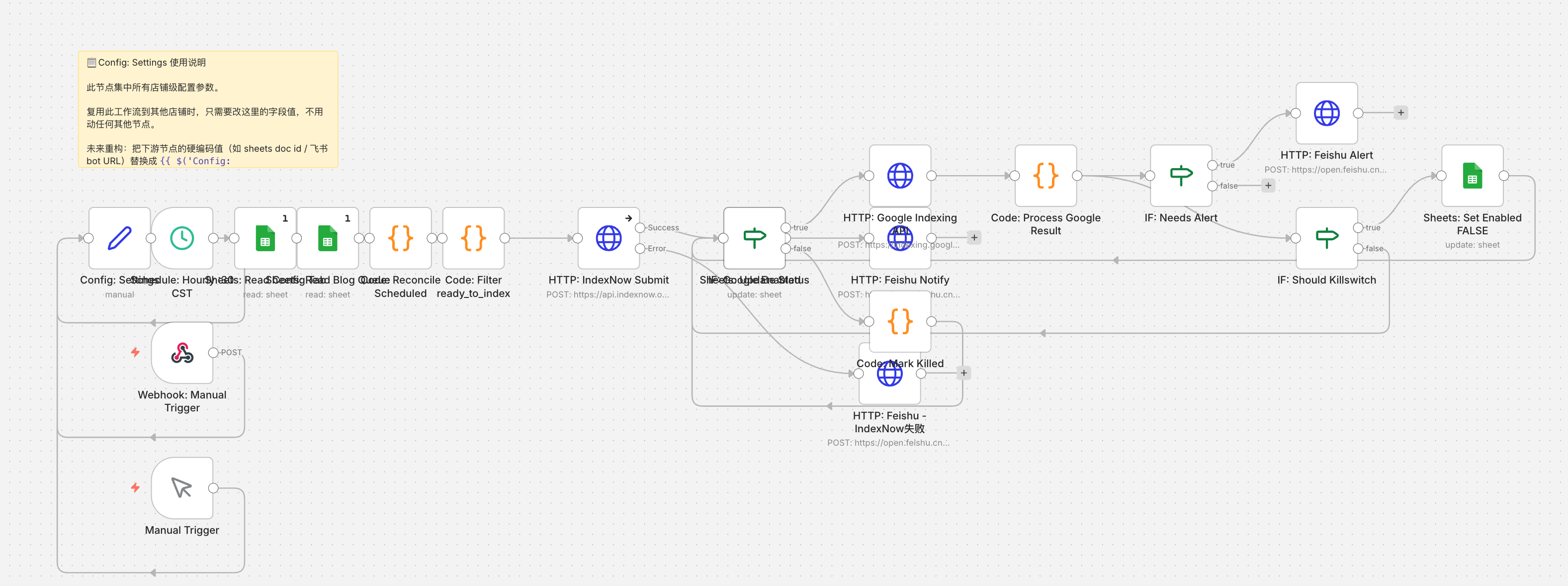Select the Code: Process Google Result node
The image size is (1568, 586).
1045,176
